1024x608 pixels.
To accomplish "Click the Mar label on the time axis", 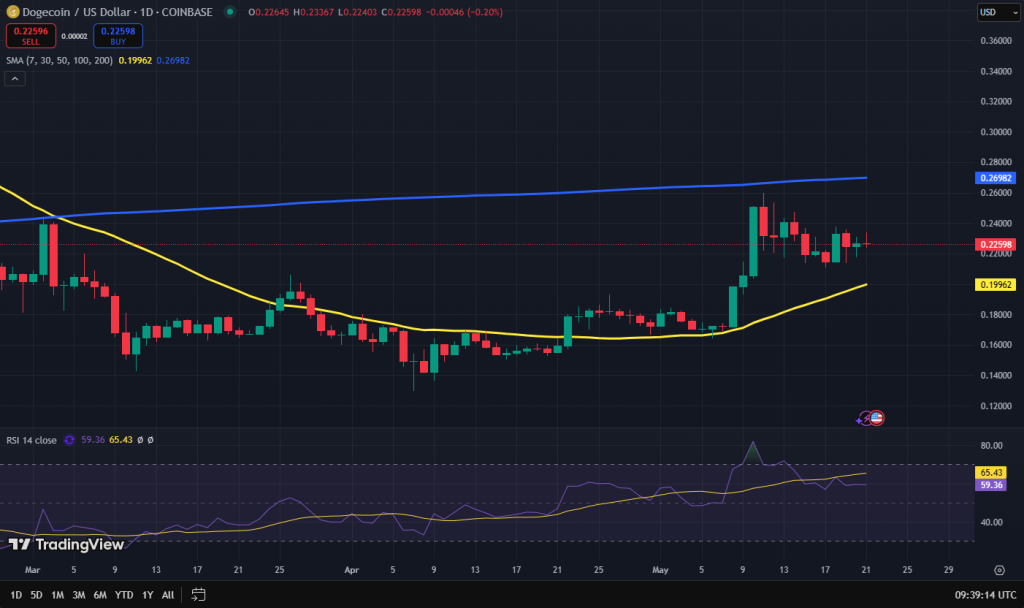I will click(32, 570).
